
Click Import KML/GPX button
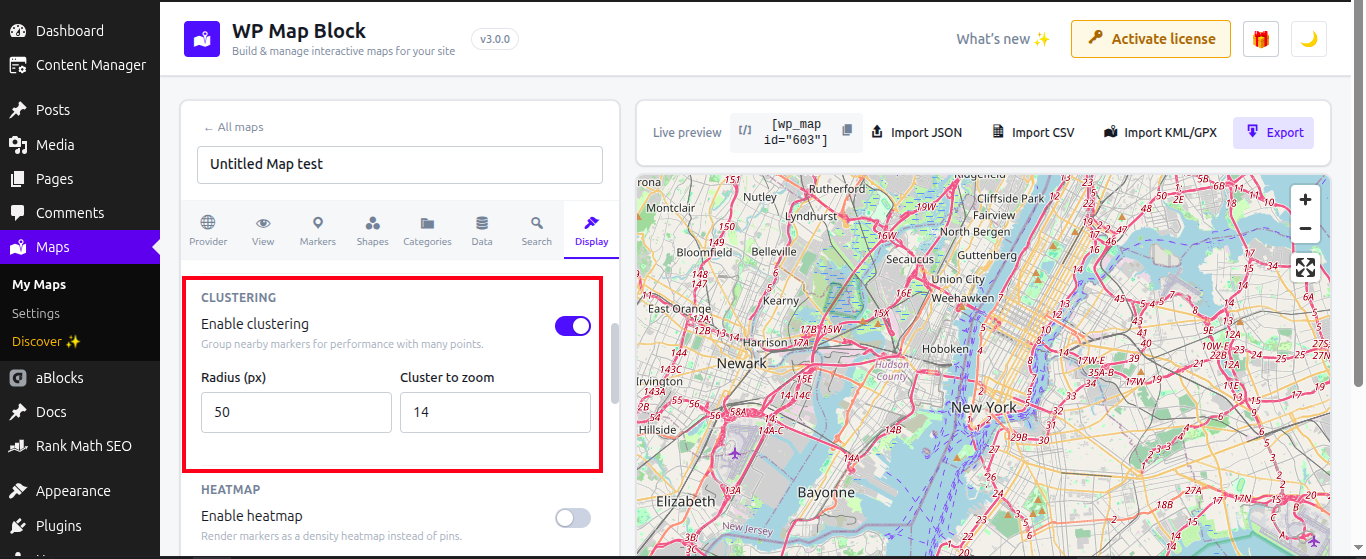[x=1160, y=132]
